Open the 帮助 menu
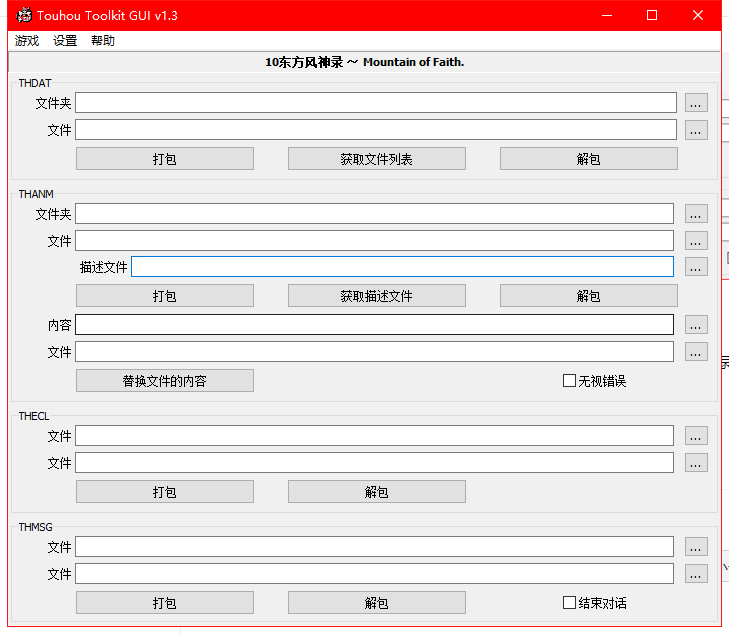The height and width of the screenshot is (634, 729). pos(103,41)
